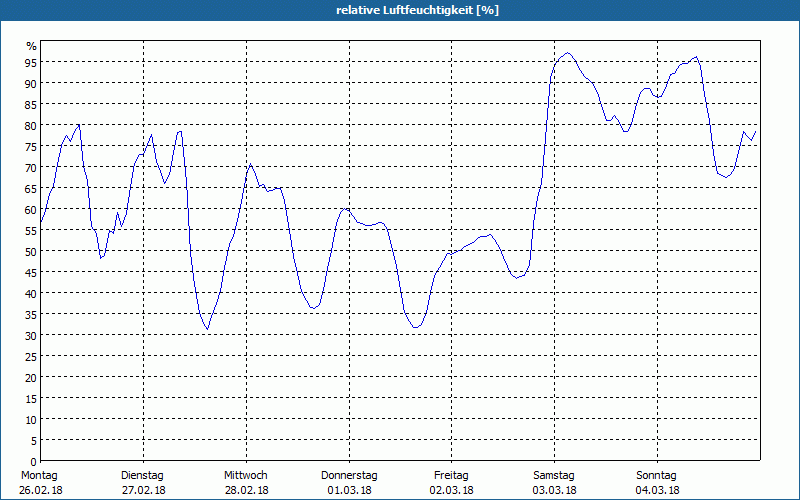Click the humidity minimum on Donnerstag
Image resolution: width=800 pixels, height=500 pixels.
(416, 327)
